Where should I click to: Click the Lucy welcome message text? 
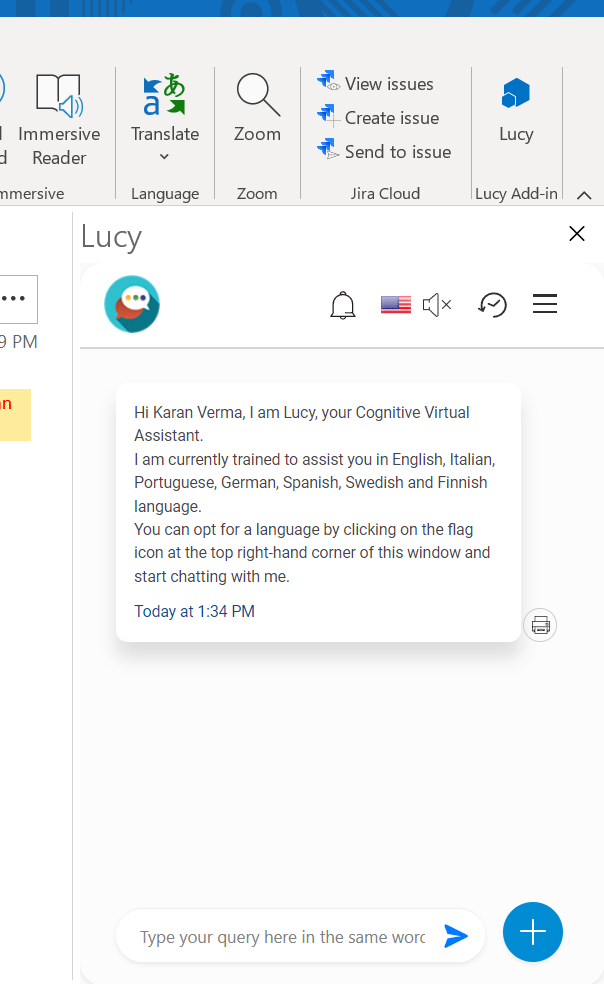pos(315,494)
